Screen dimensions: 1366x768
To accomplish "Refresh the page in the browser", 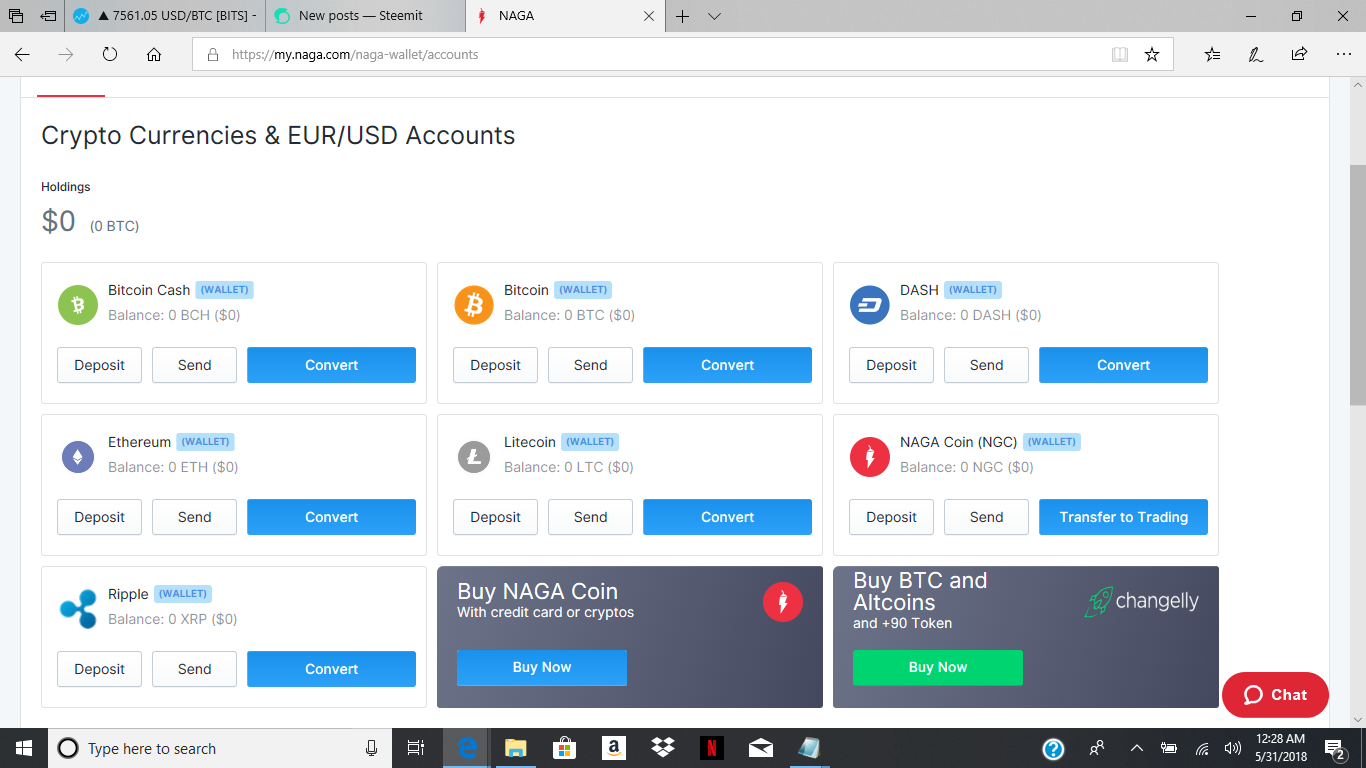I will [x=110, y=55].
